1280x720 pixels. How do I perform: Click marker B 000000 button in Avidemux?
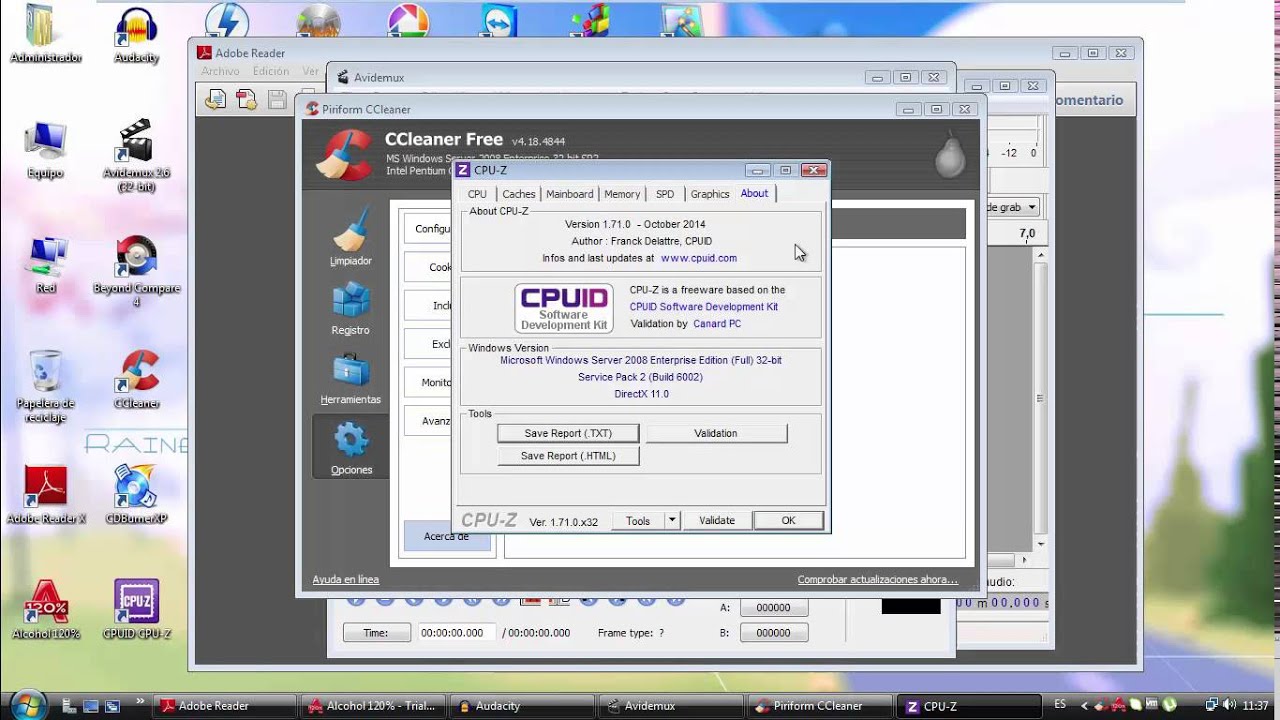coord(773,632)
